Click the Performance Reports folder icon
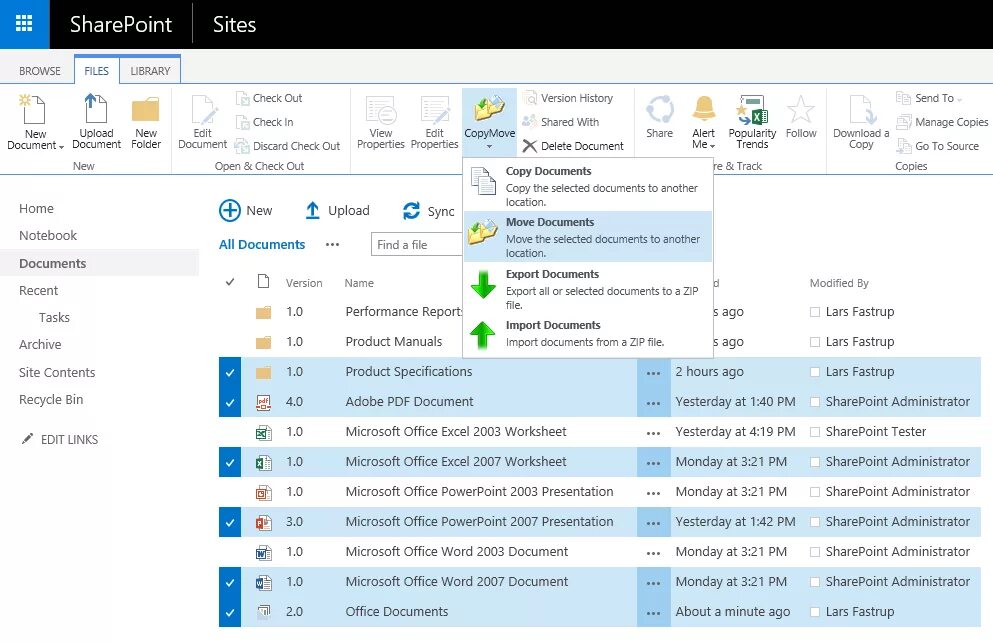 tap(263, 312)
